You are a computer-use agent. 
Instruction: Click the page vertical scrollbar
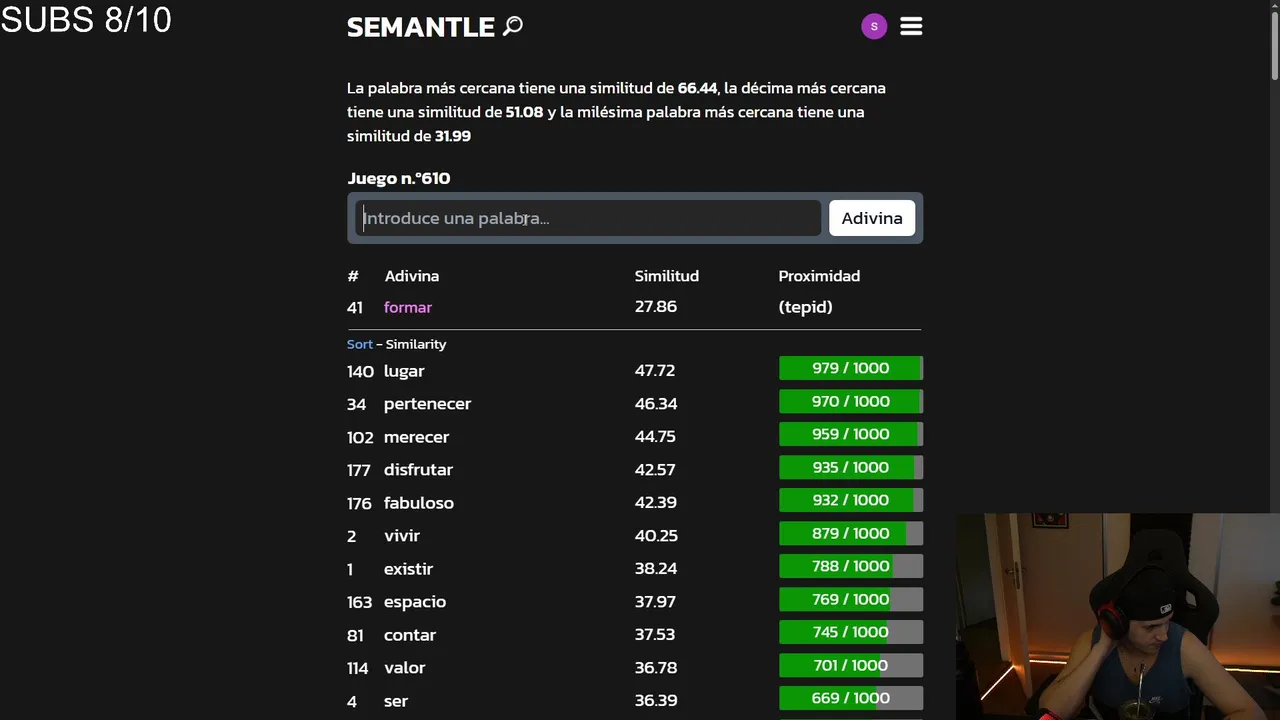(x=1274, y=360)
